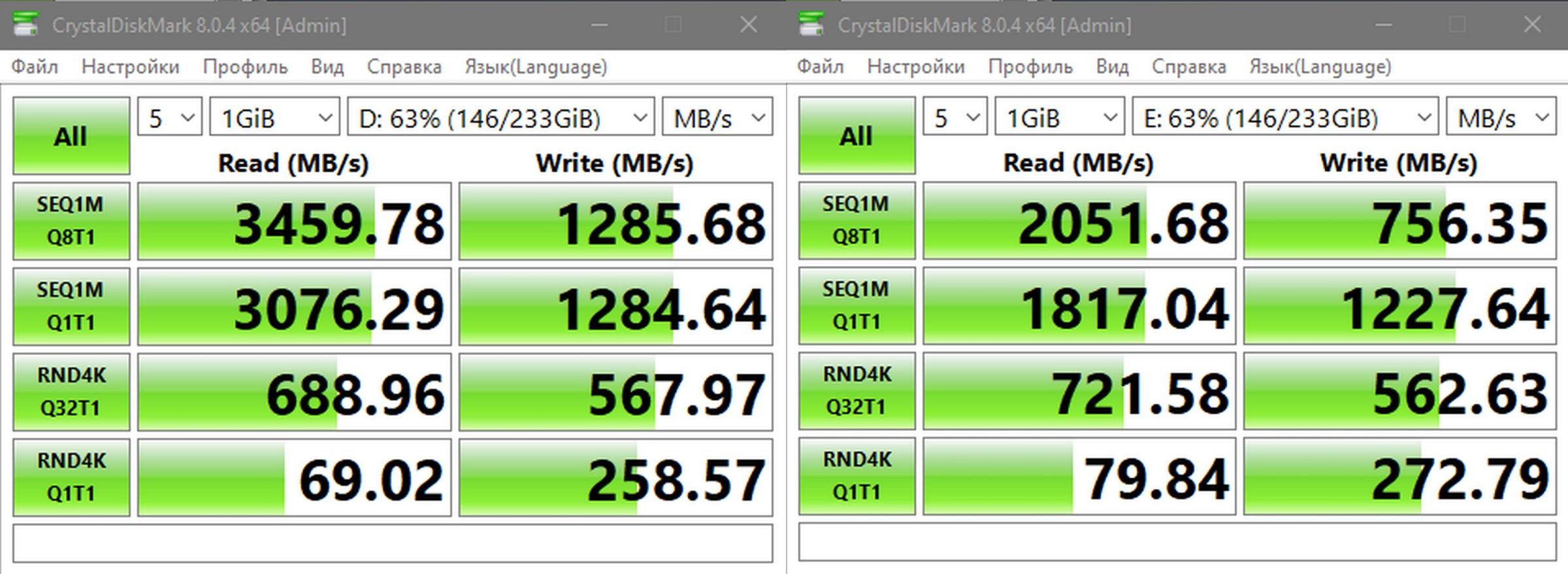1568x574 pixels.
Task: Change the MB/s unit dropdown in right window
Action: coord(1501,117)
